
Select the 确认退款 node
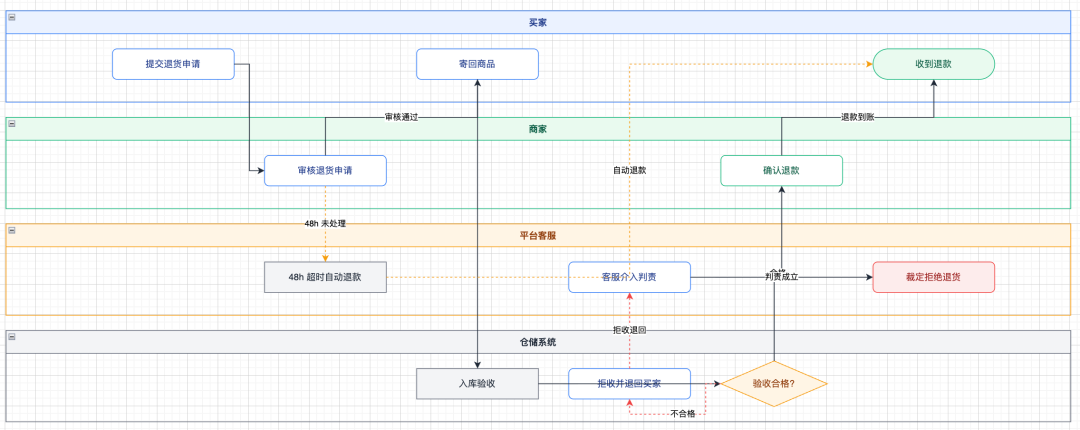[782, 170]
